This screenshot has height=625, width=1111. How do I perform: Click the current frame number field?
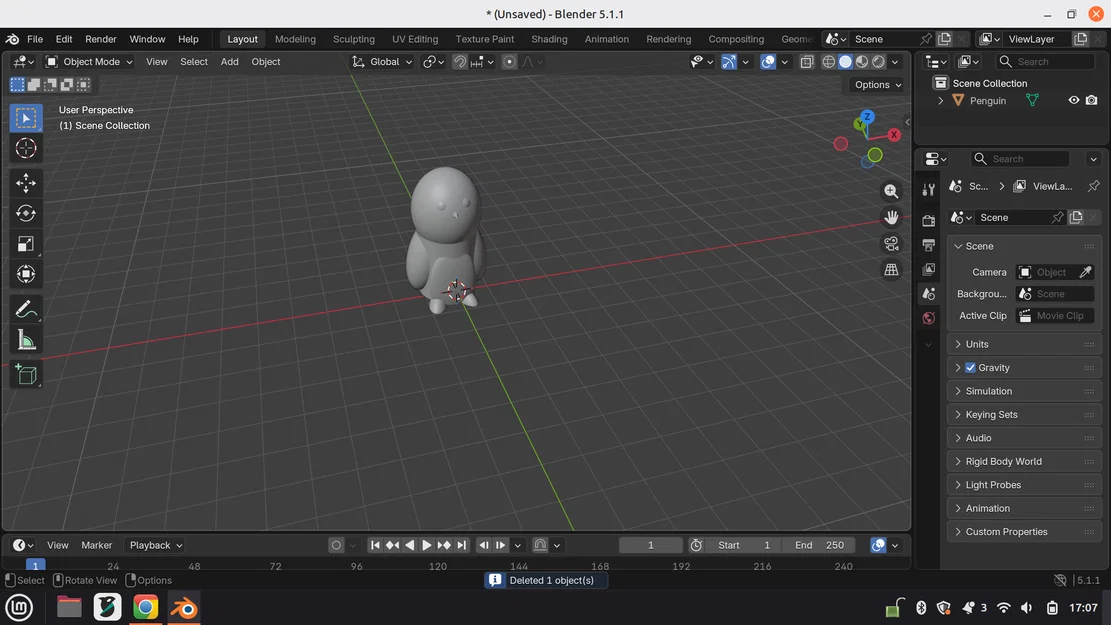coord(650,545)
